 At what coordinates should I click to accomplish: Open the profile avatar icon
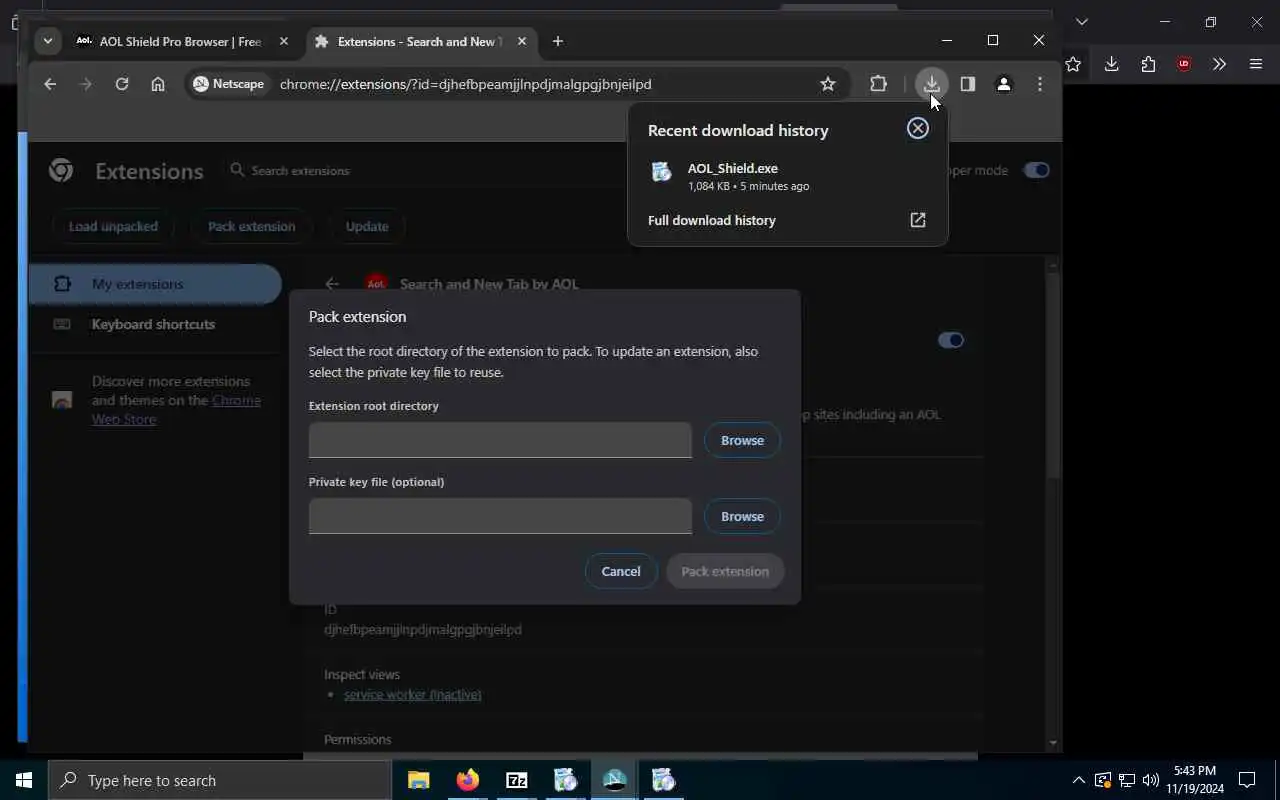(1003, 84)
